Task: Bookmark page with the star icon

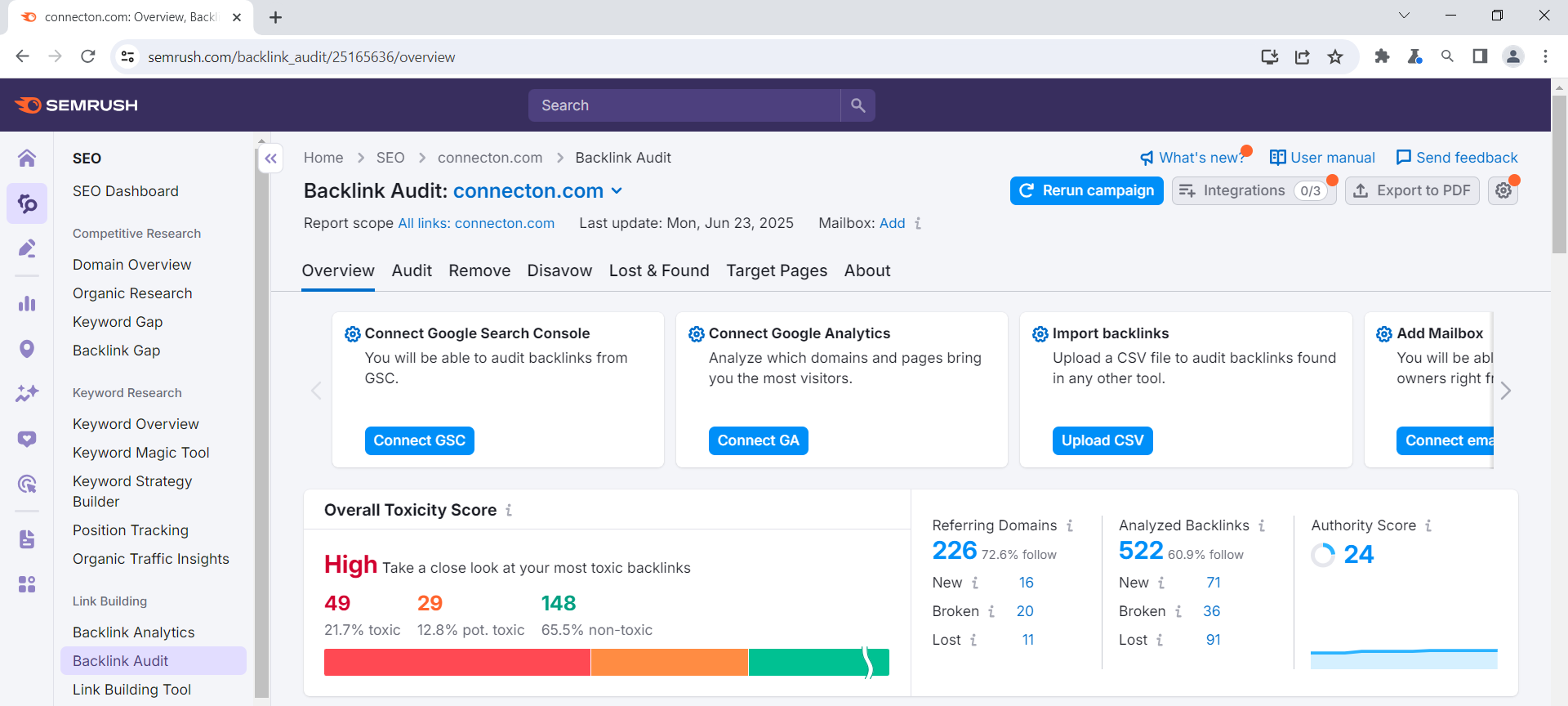Action: (x=1335, y=56)
